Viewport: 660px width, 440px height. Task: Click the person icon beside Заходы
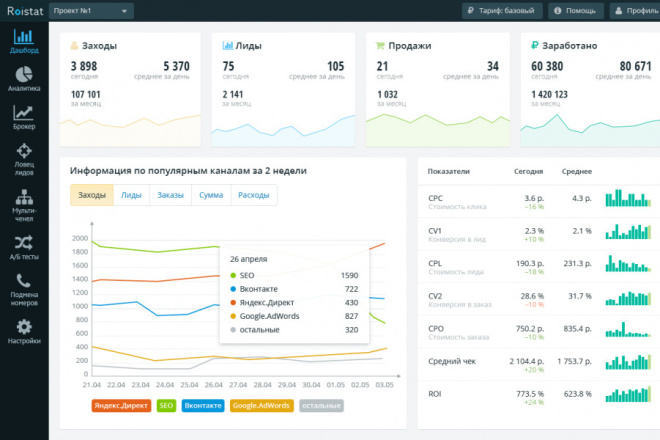[74, 45]
